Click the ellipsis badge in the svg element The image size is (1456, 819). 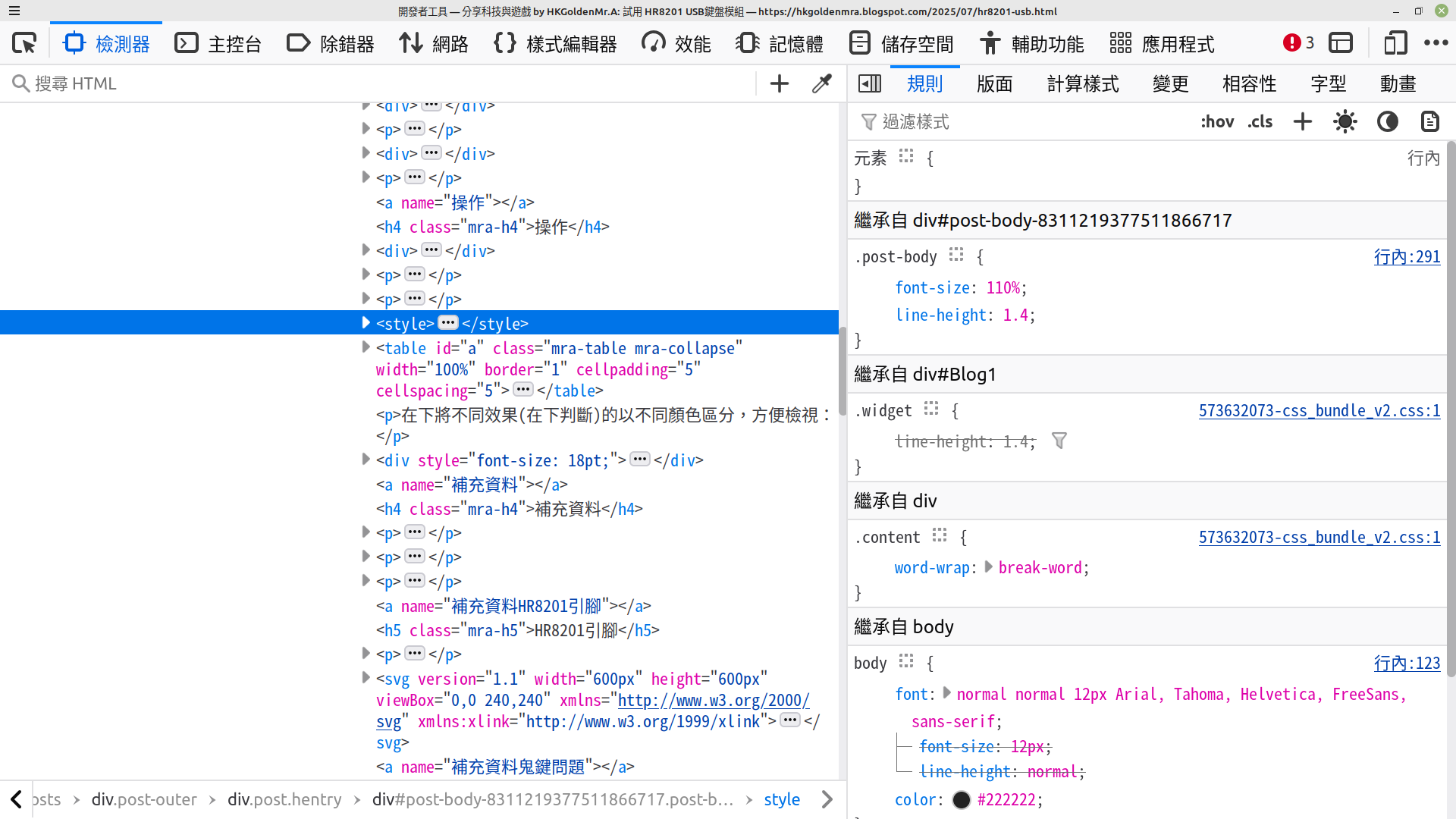pyautogui.click(x=790, y=720)
